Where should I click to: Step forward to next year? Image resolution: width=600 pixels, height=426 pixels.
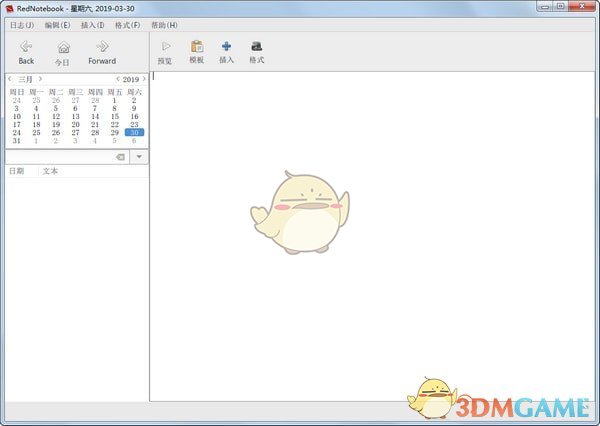(144, 78)
